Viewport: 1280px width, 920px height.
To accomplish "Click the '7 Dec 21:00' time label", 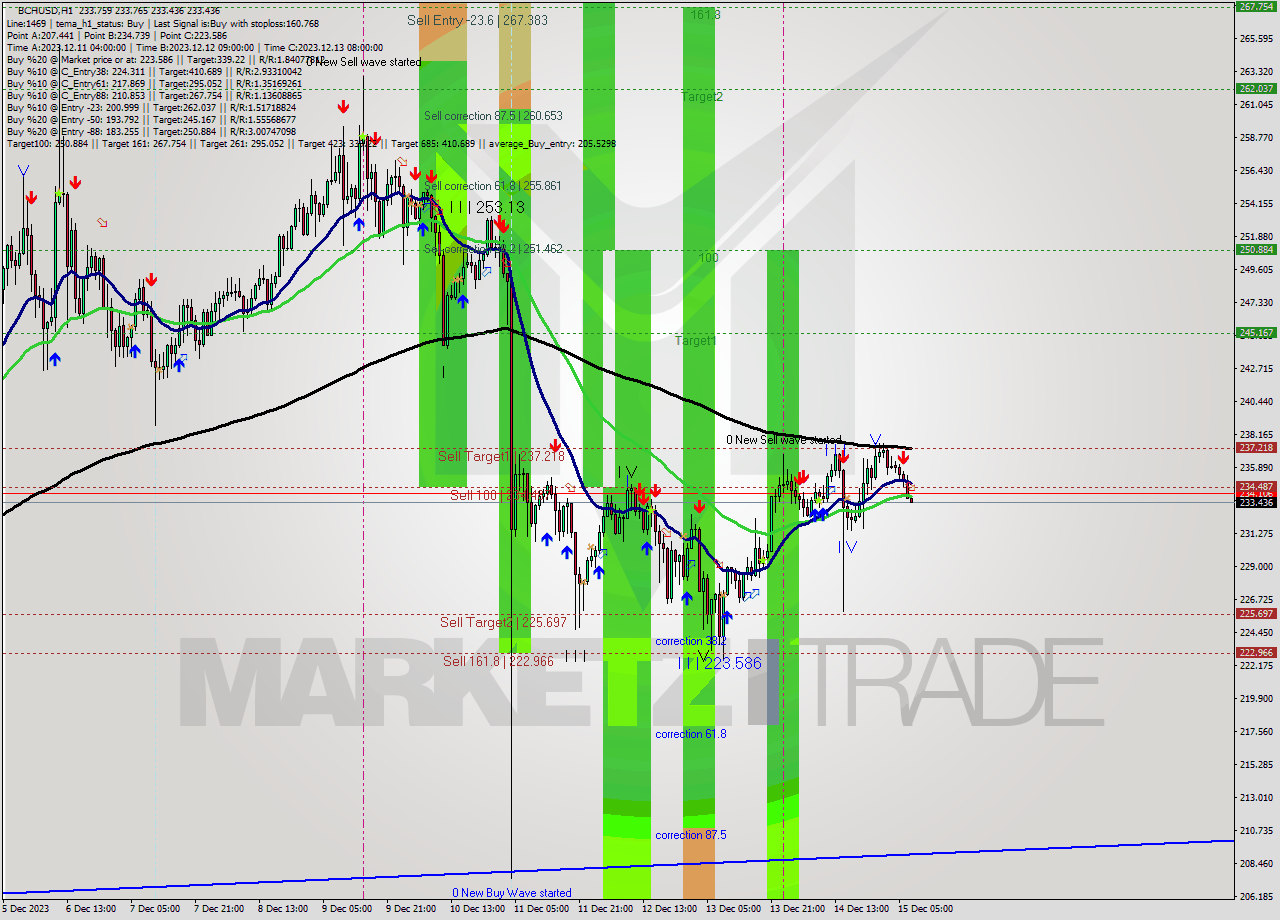I will pos(219,909).
